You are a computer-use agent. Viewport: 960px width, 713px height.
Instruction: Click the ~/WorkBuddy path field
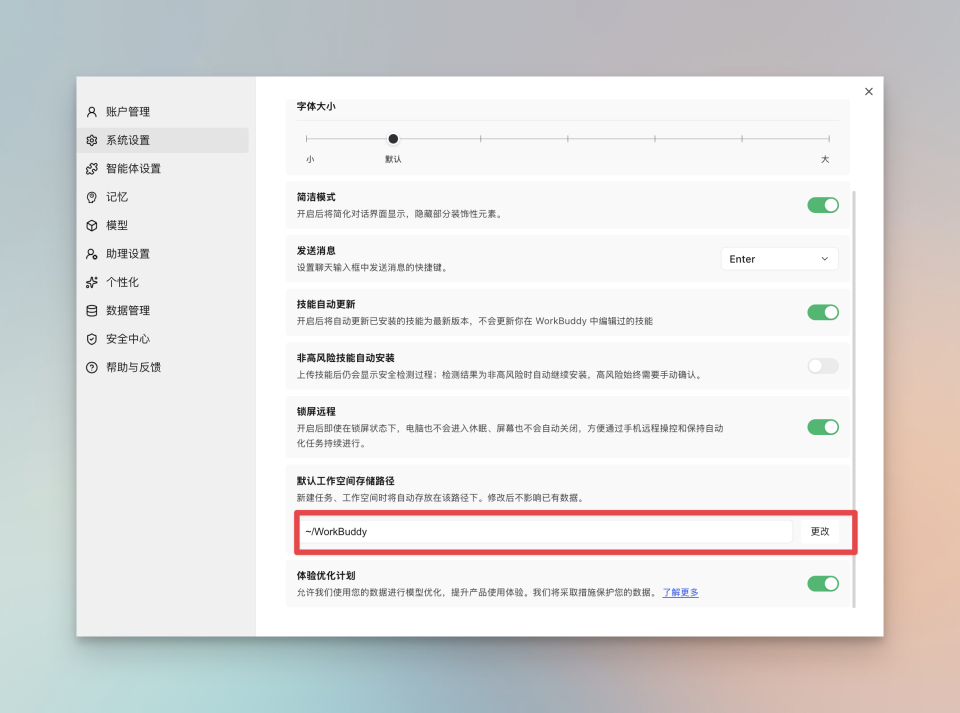tap(546, 531)
